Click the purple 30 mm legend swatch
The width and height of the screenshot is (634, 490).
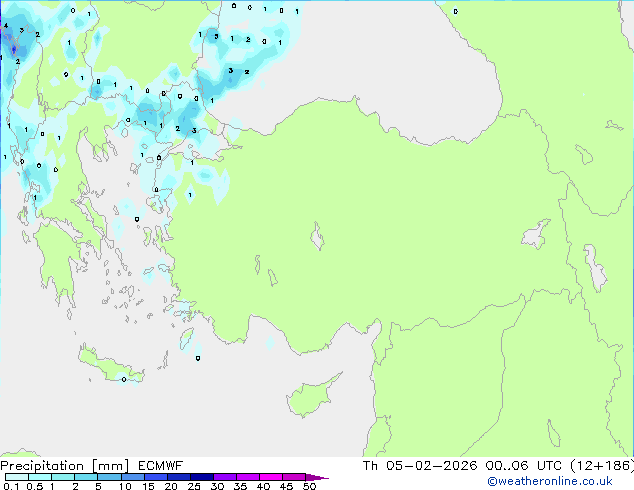coord(227,477)
